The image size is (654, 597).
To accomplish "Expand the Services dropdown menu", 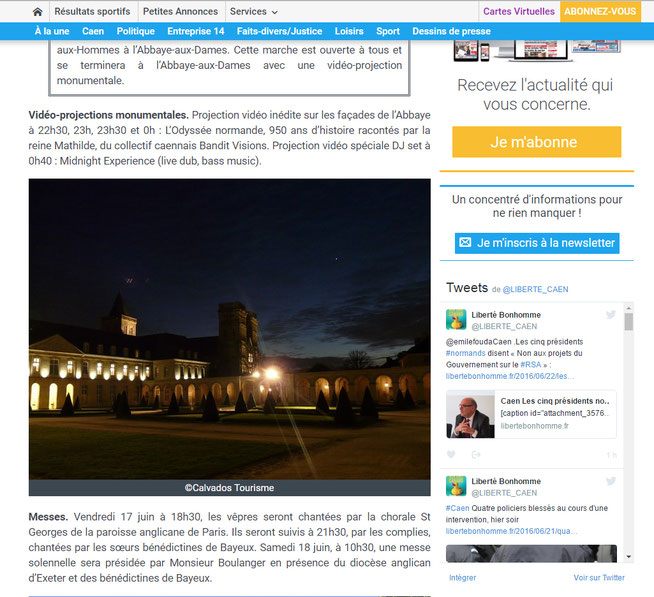I will pos(254,12).
